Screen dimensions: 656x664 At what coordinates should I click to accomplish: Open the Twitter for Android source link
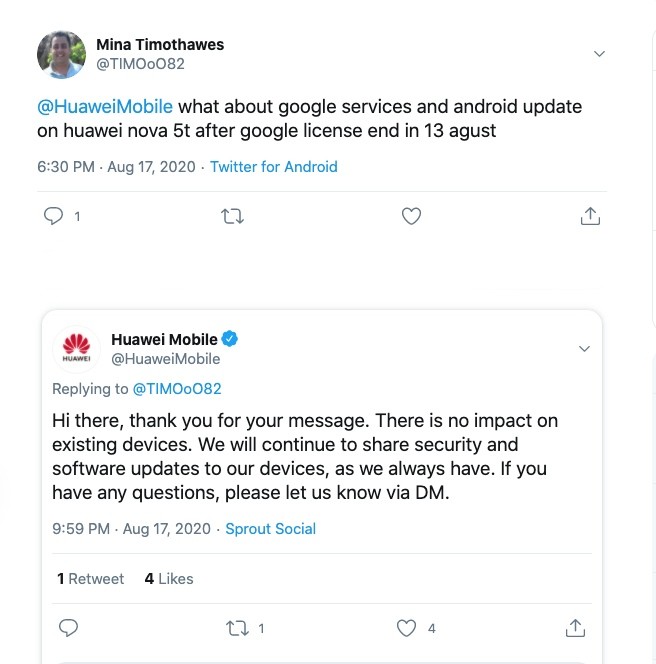[273, 167]
